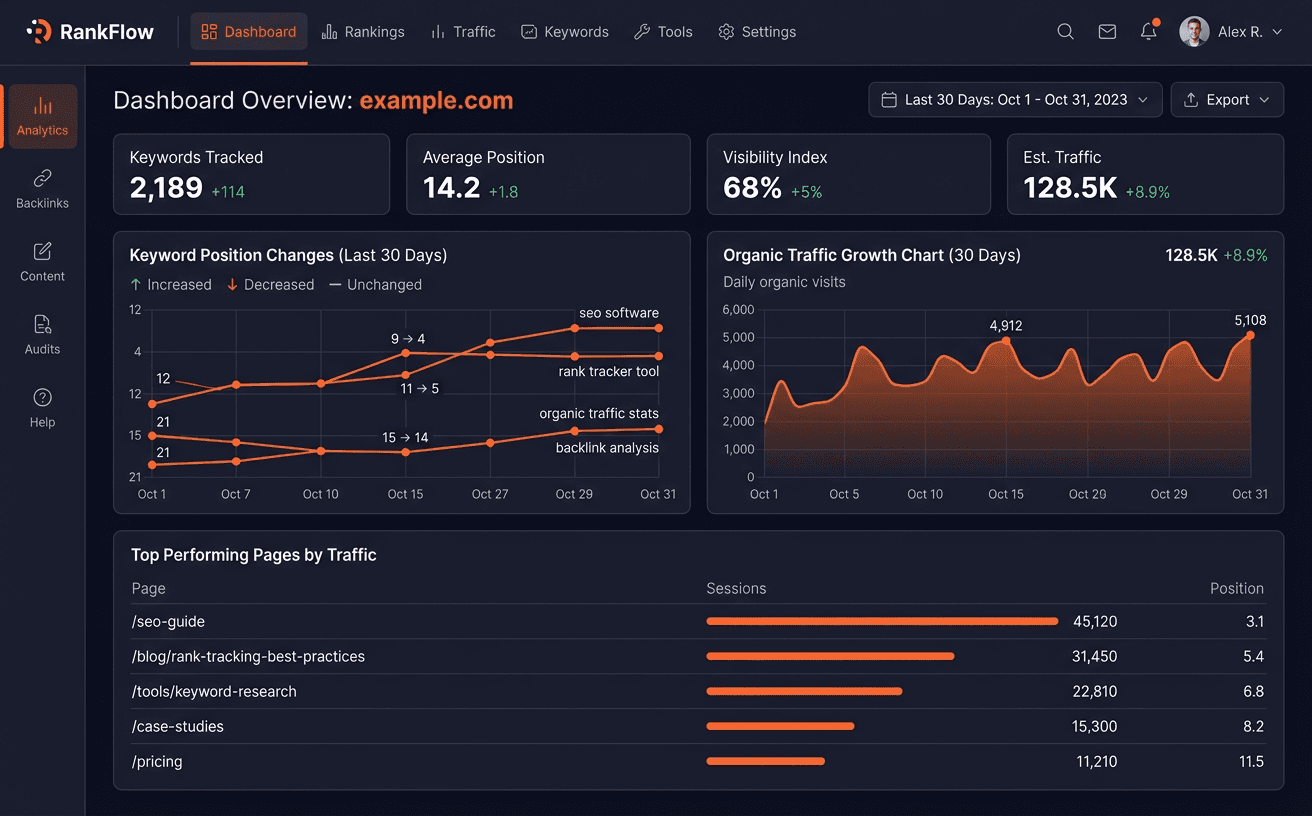This screenshot has width=1312, height=816.
Task: Click the 15 → 14 position change label
Action: pyautogui.click(x=405, y=438)
